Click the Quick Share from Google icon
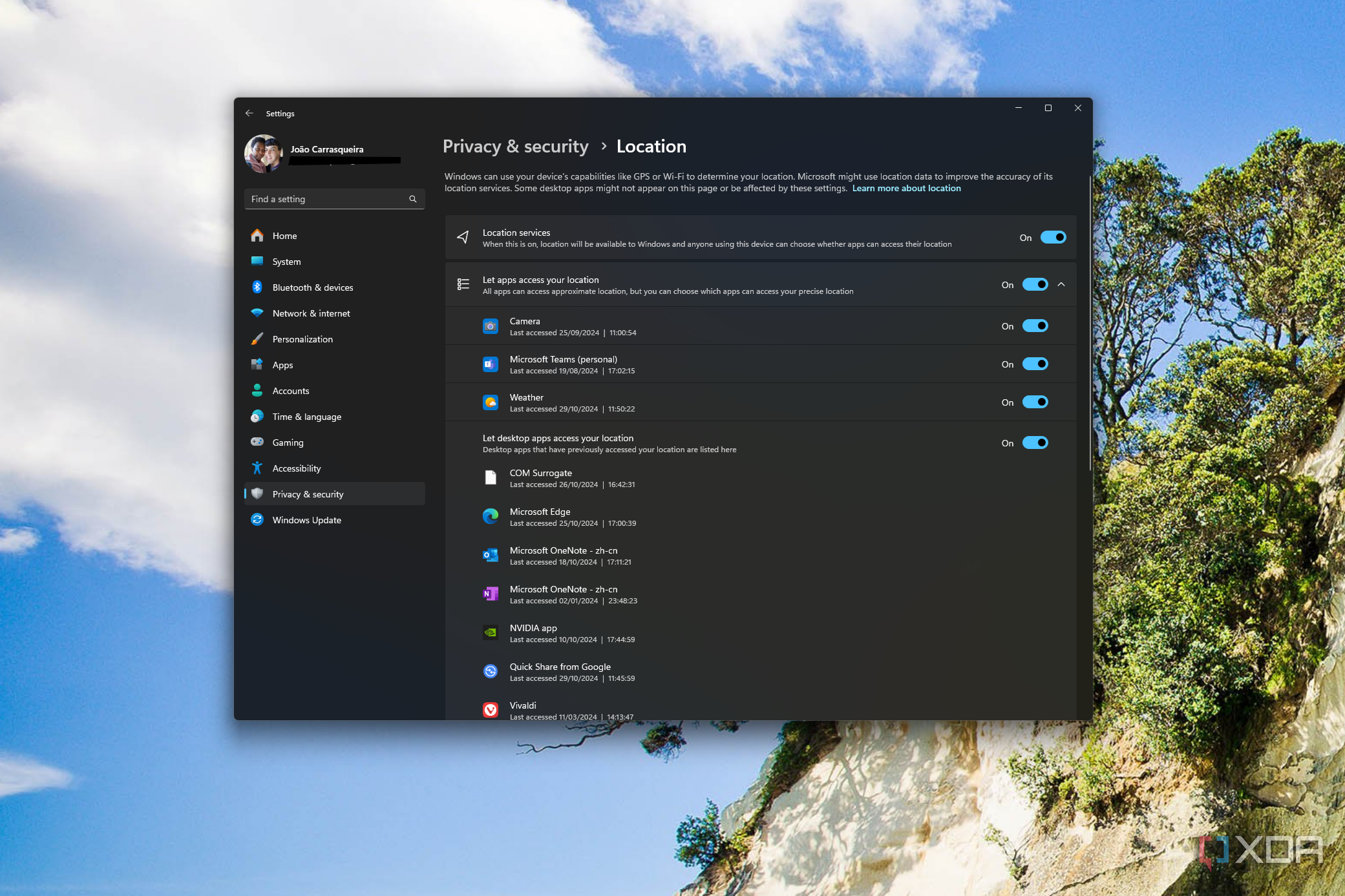Image resolution: width=1345 pixels, height=896 pixels. (491, 671)
